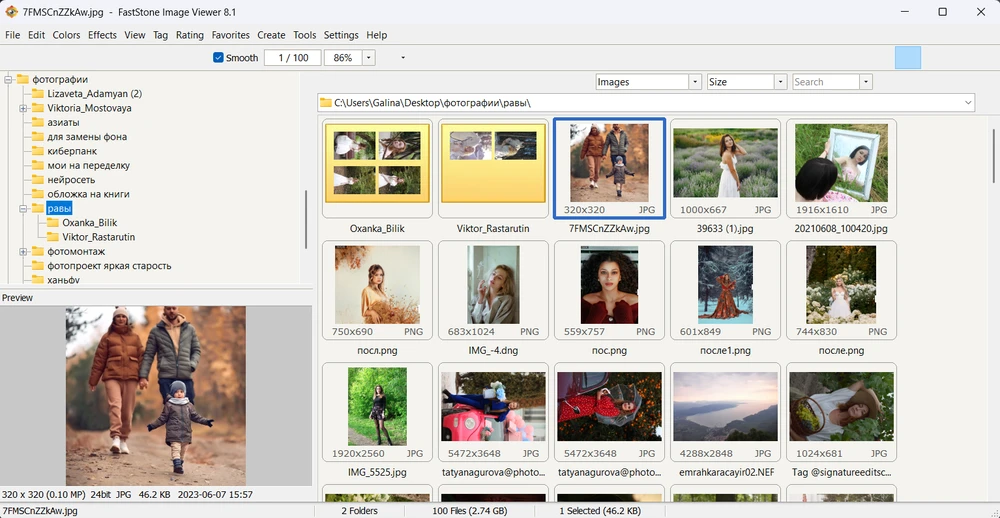
Task: Open the FastStone app icon in title bar
Action: click(x=11, y=12)
